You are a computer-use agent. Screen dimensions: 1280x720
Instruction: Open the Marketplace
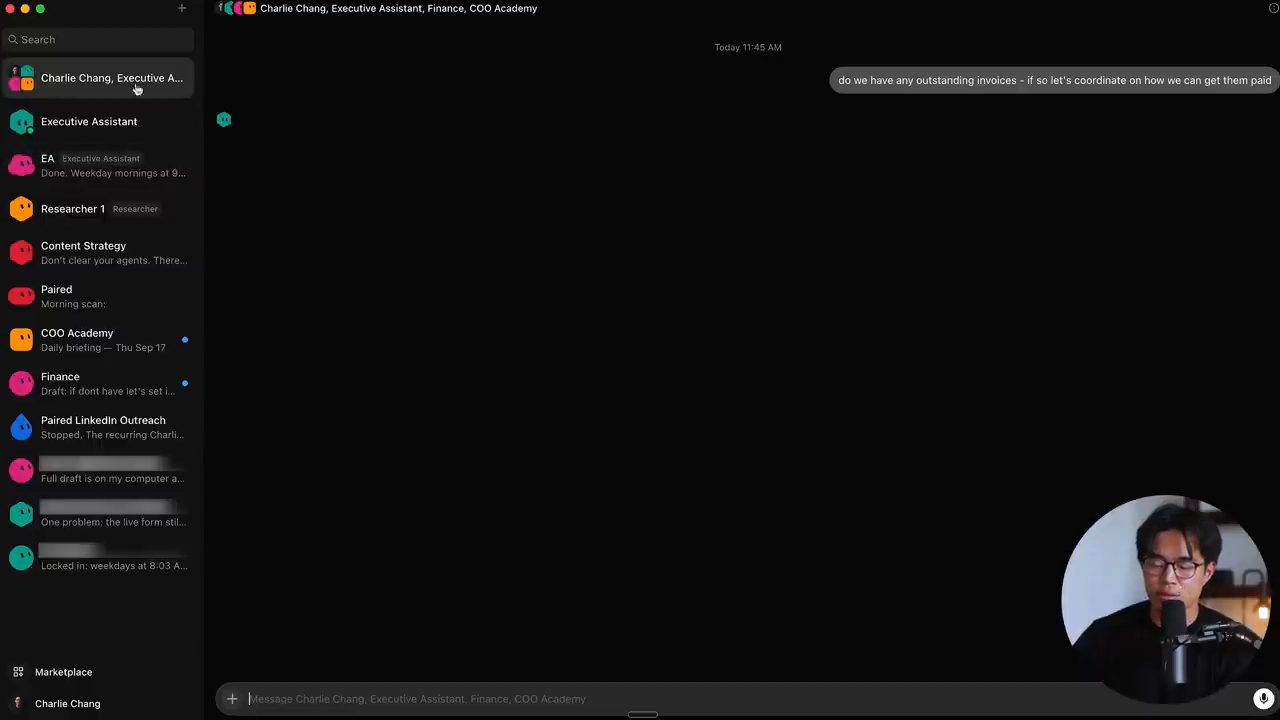pyautogui.click(x=63, y=672)
